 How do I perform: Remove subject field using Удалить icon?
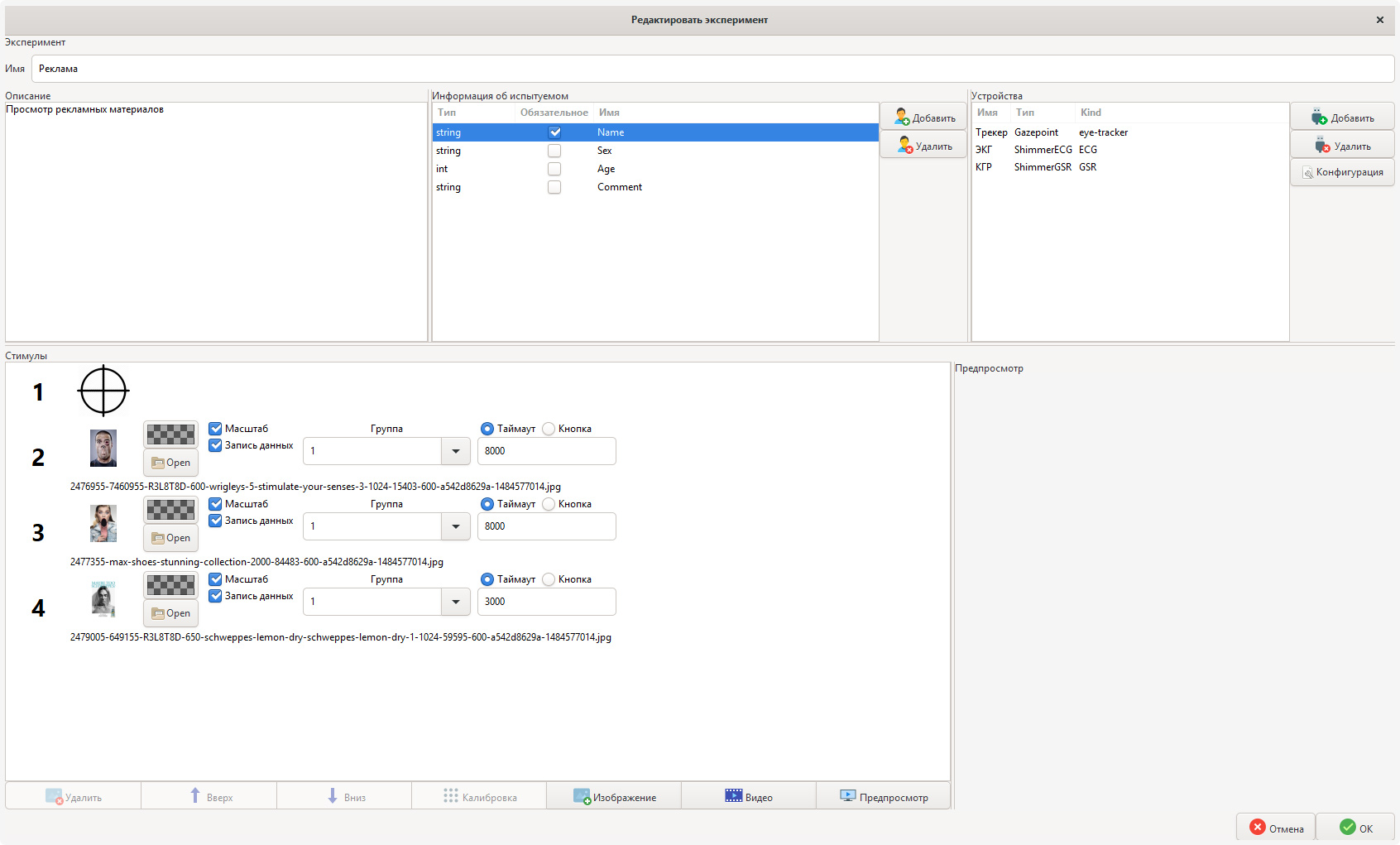[x=923, y=146]
